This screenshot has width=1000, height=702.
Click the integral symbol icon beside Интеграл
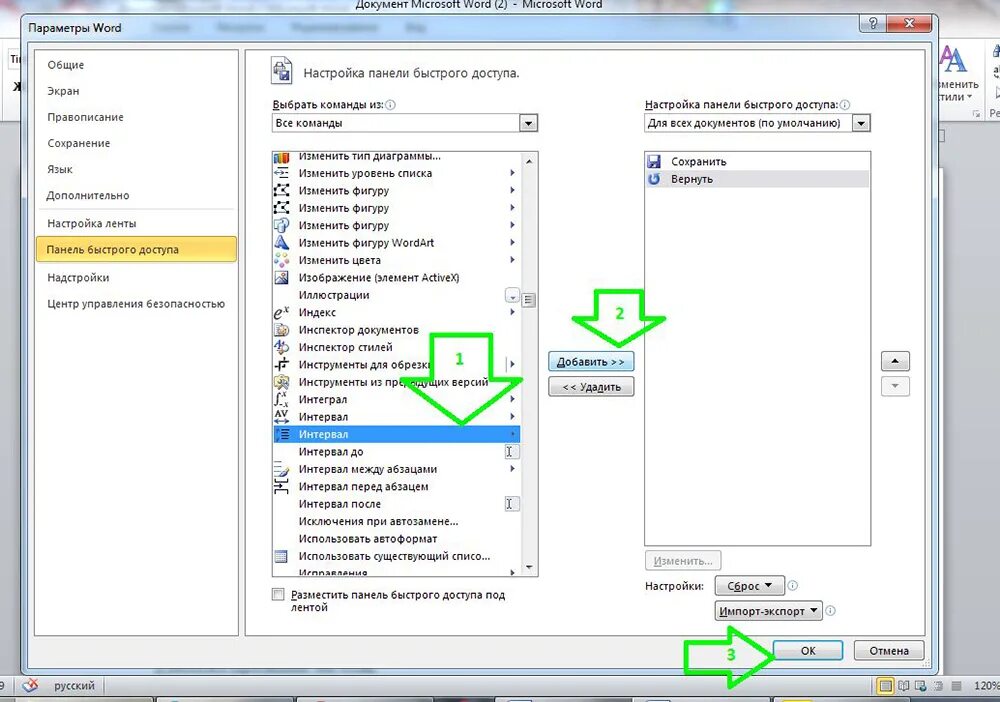(x=281, y=399)
